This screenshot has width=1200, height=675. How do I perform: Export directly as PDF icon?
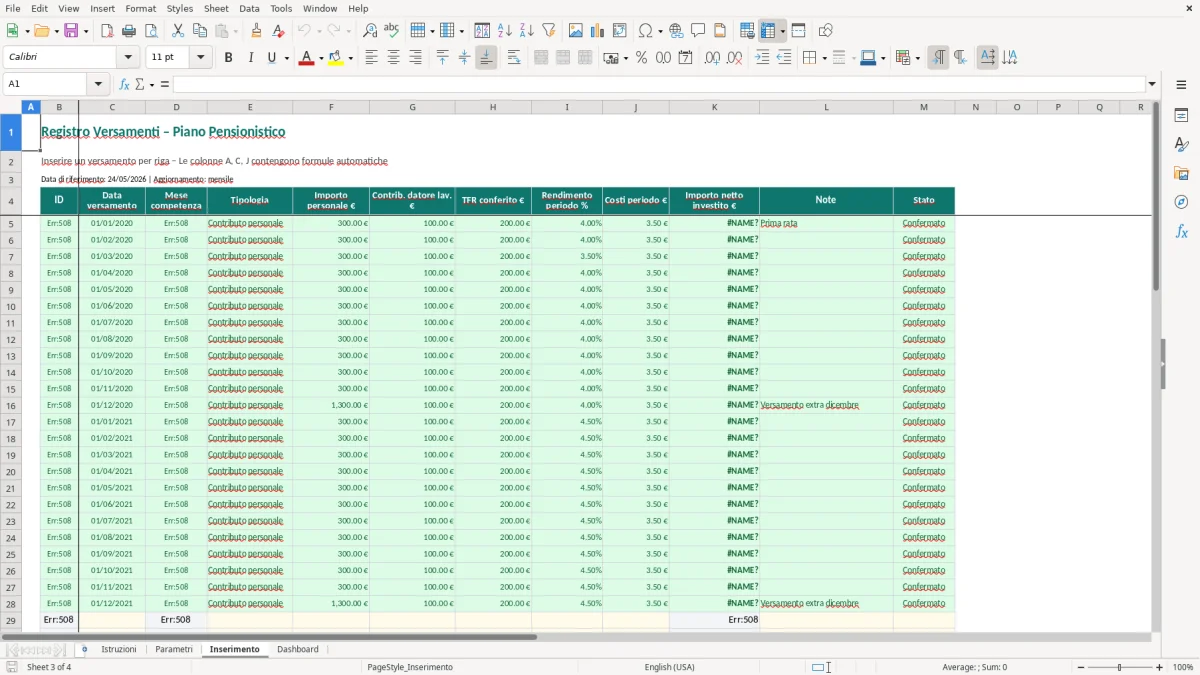(107, 31)
